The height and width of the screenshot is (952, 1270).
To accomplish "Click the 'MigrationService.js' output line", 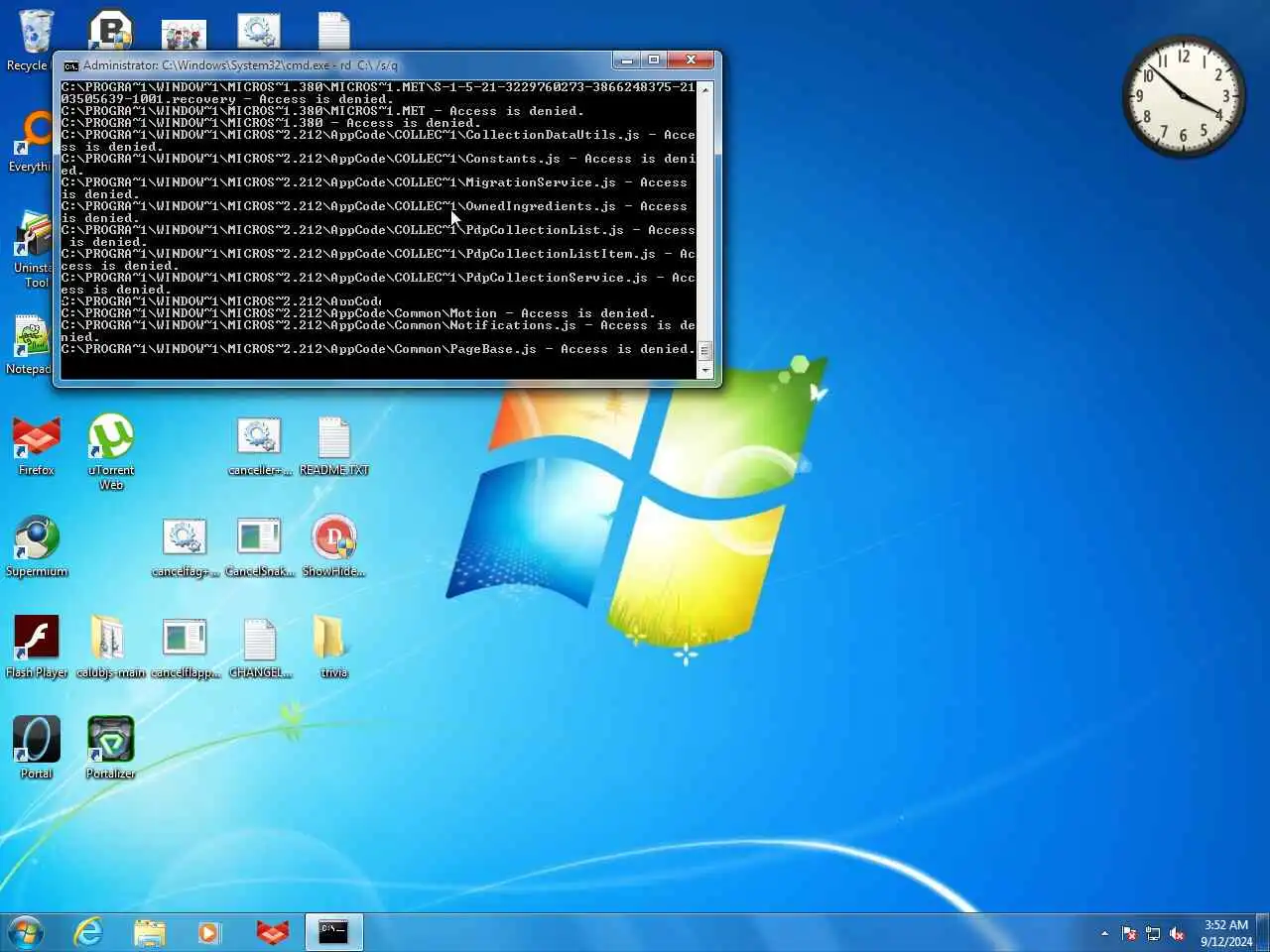I will [x=378, y=188].
